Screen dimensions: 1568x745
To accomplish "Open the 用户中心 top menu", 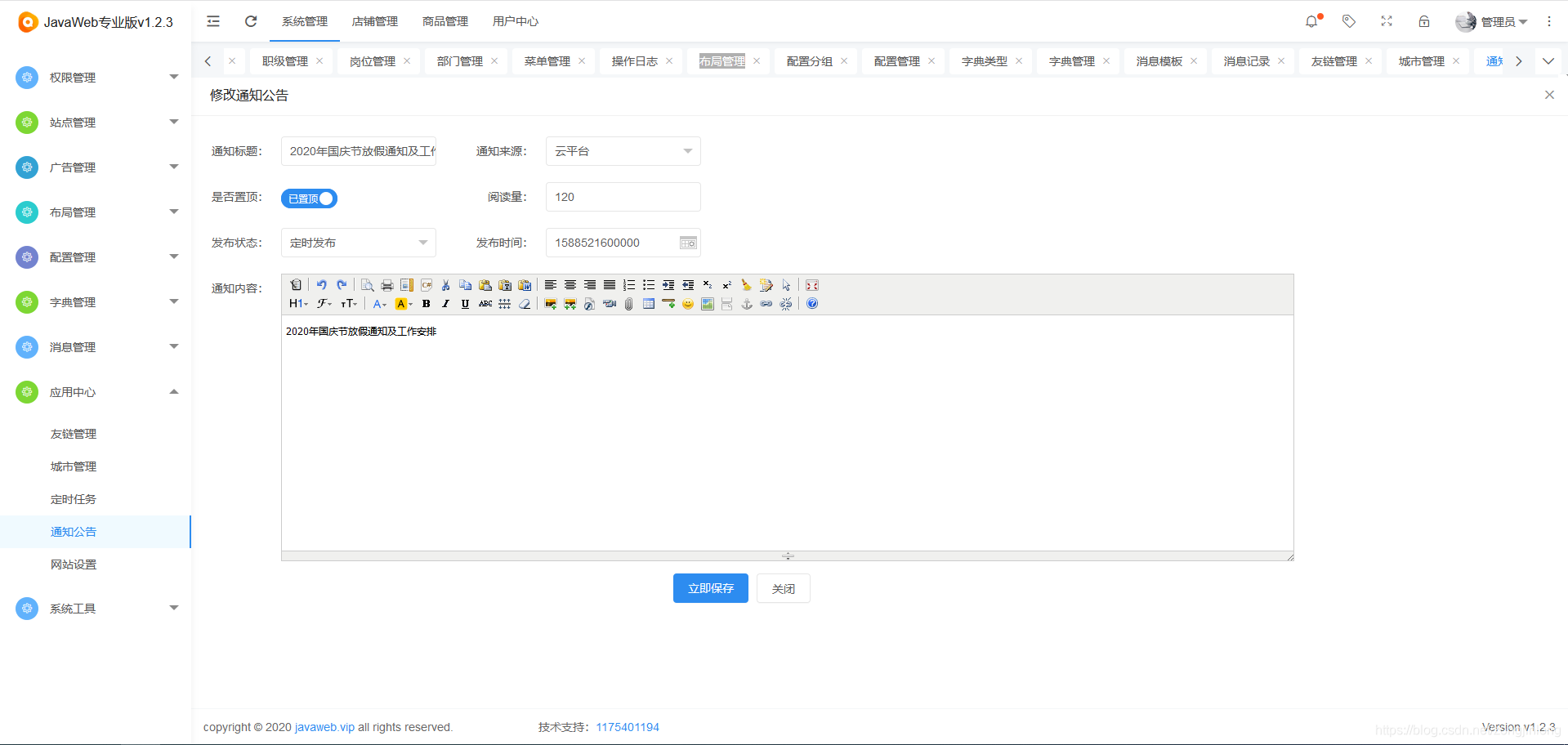I will (516, 21).
